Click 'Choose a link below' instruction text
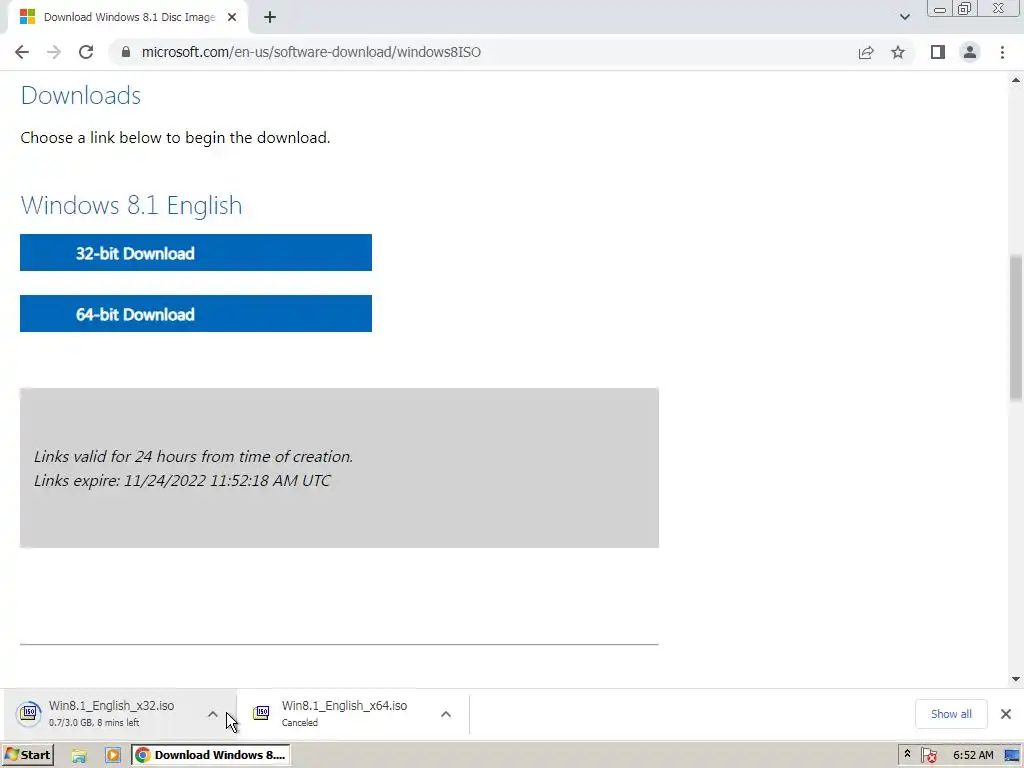This screenshot has height=768, width=1024. [x=175, y=138]
